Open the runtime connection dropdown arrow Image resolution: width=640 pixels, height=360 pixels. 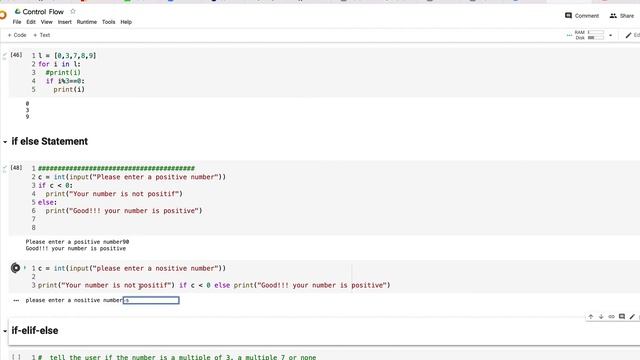[611, 36]
